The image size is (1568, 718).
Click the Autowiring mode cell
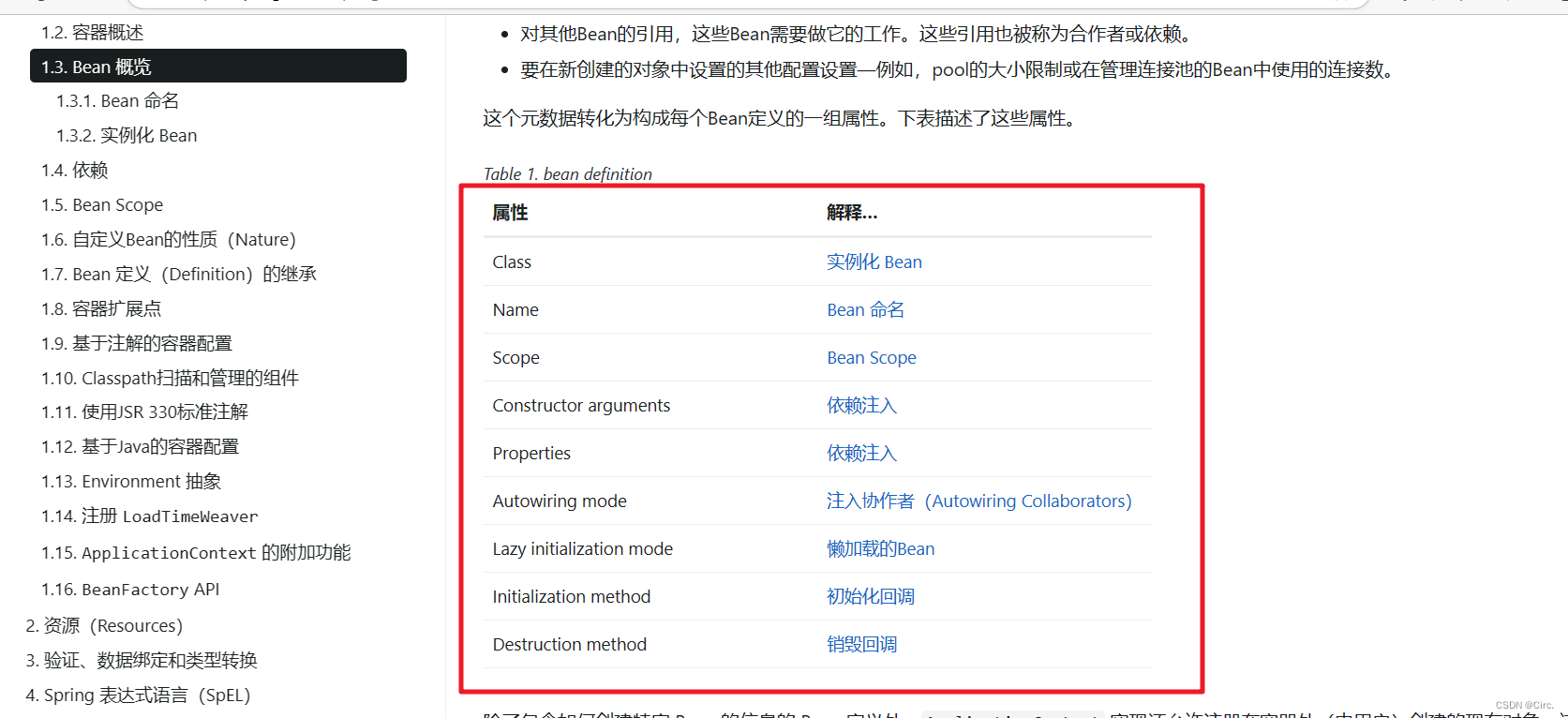[560, 501]
